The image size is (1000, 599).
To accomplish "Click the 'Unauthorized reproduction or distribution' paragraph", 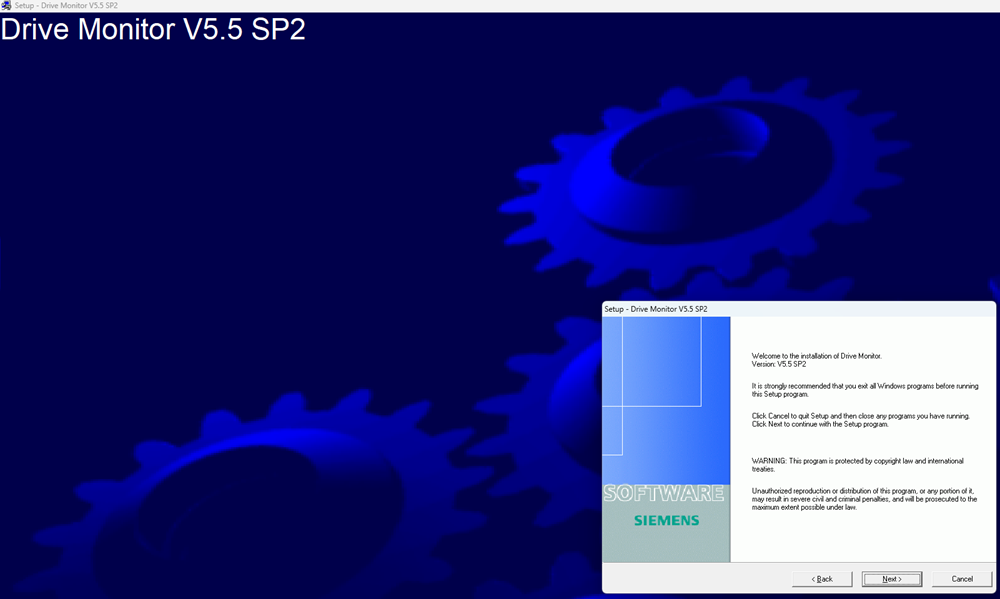I will [864, 499].
